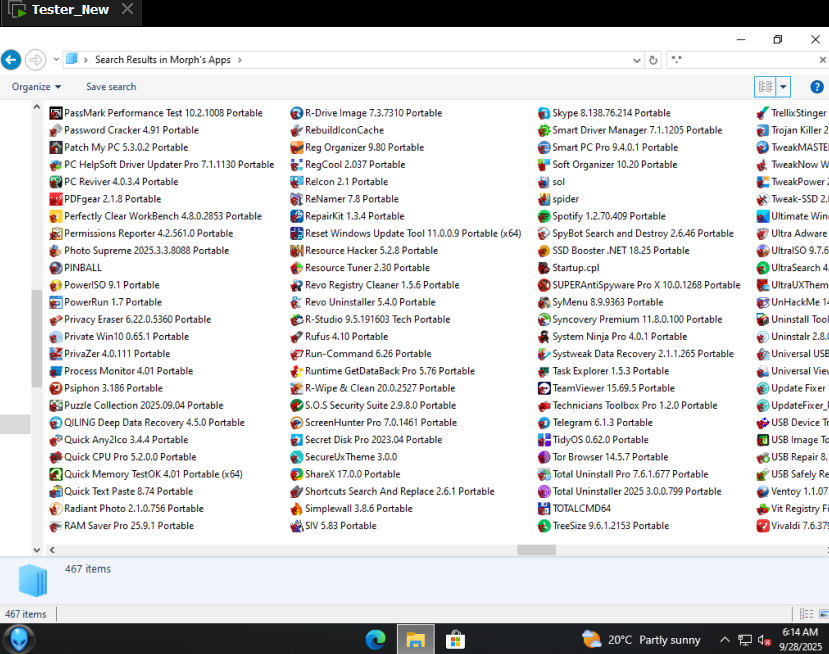Select Secret Disk Pro 2023.04 Portable
The height and width of the screenshot is (654, 829).
pos(366,440)
